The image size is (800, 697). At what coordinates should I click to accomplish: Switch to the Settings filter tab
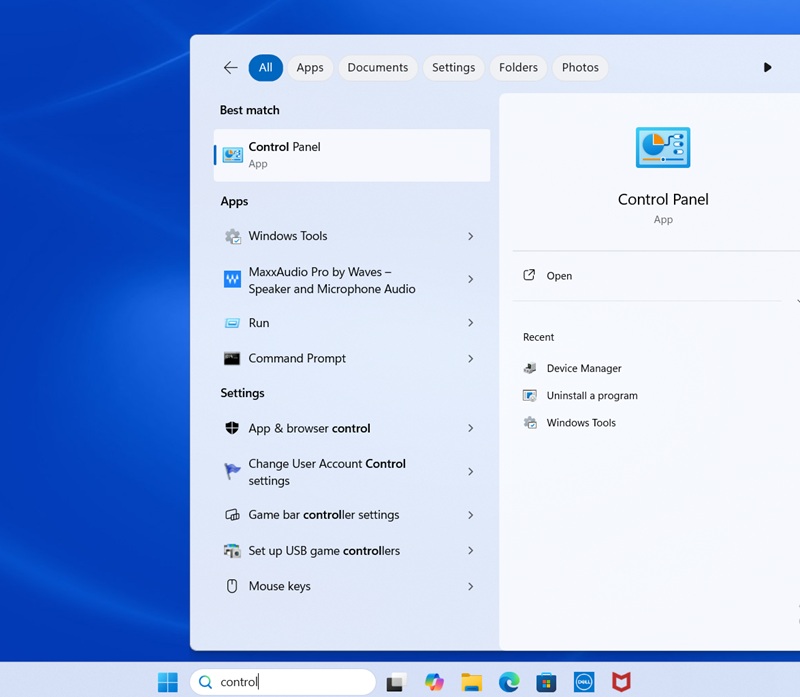tap(453, 67)
